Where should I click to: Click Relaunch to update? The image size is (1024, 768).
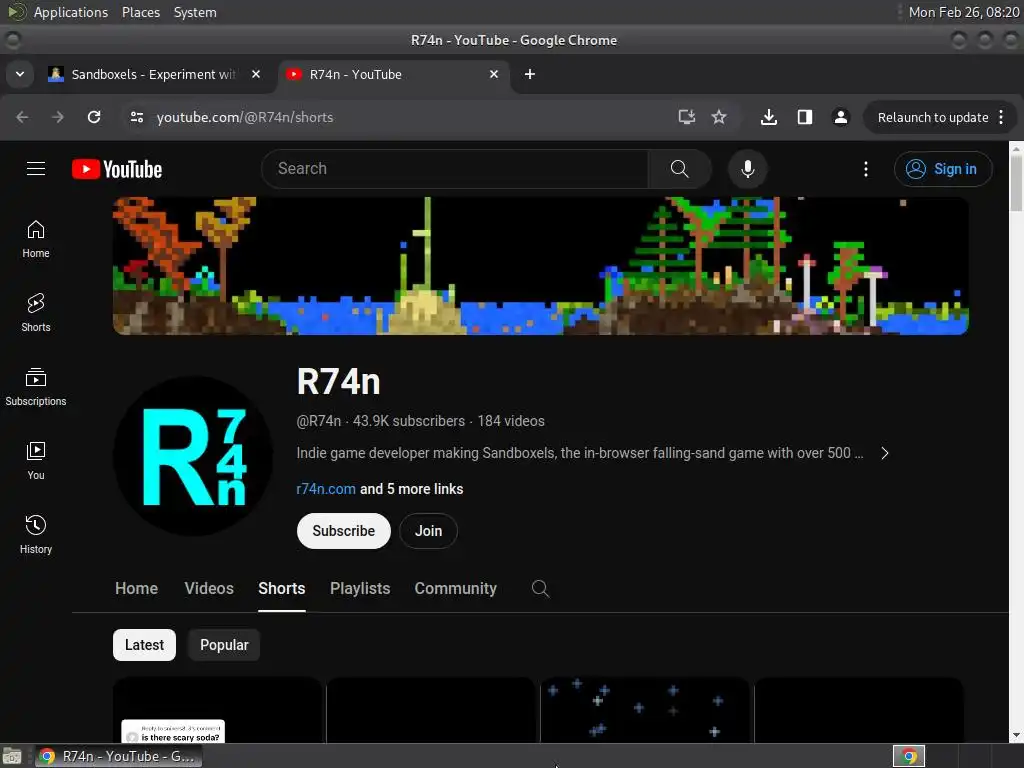[933, 118]
